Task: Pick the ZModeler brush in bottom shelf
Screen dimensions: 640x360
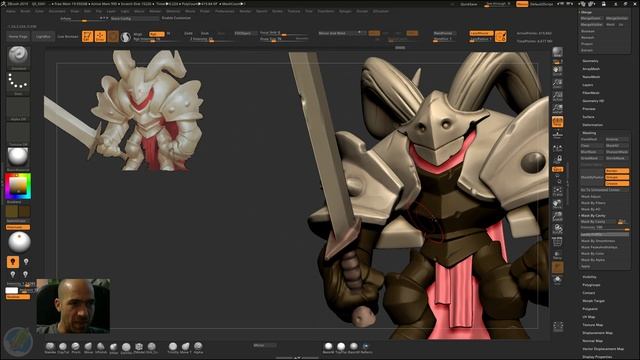Action: (x=139, y=348)
